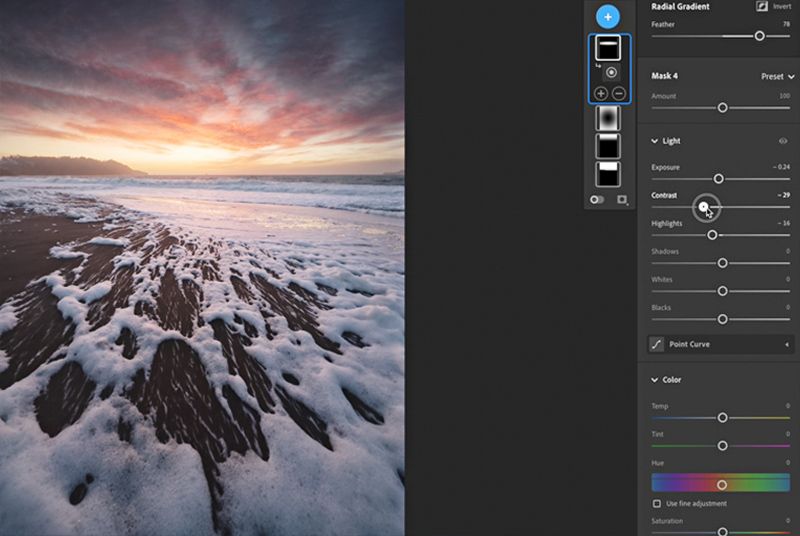Click the Add to mask plus icon

click(x=600, y=93)
